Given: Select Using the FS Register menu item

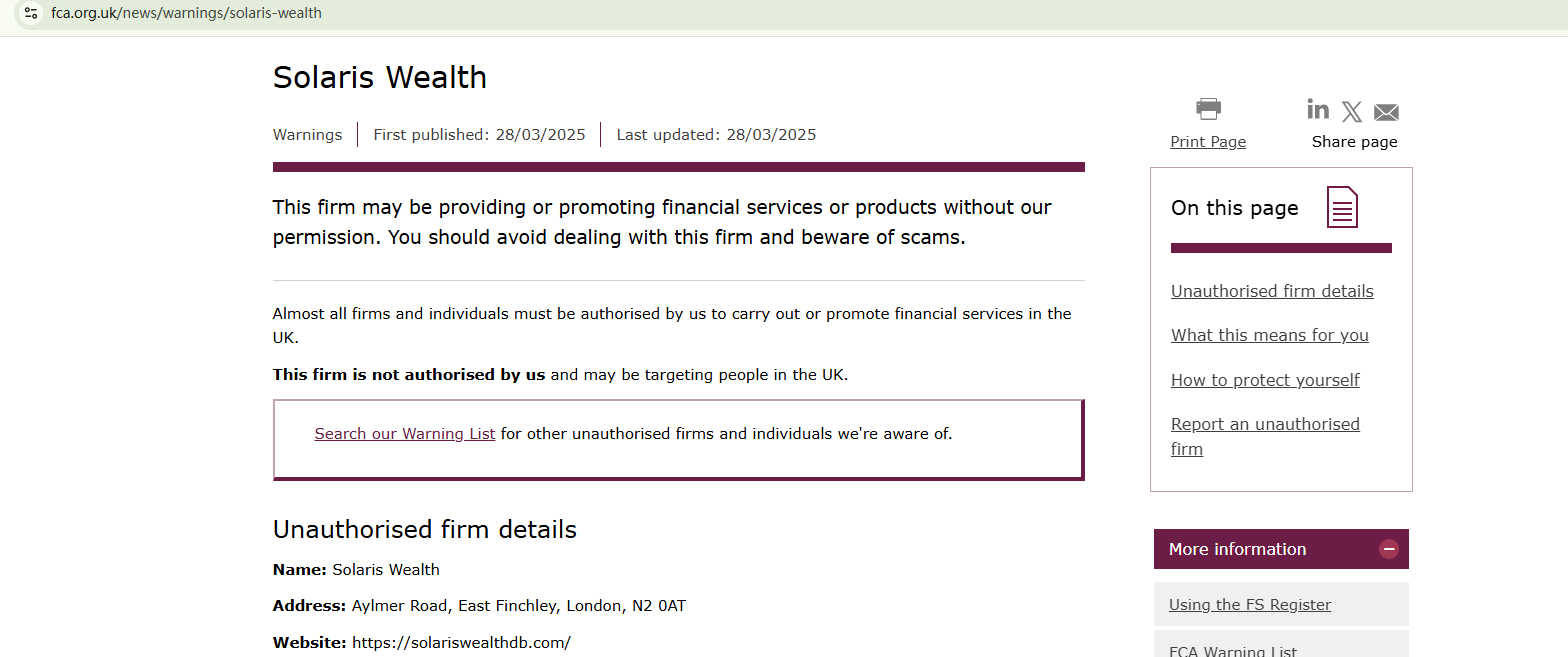Looking at the screenshot, I should coord(1250,604).
